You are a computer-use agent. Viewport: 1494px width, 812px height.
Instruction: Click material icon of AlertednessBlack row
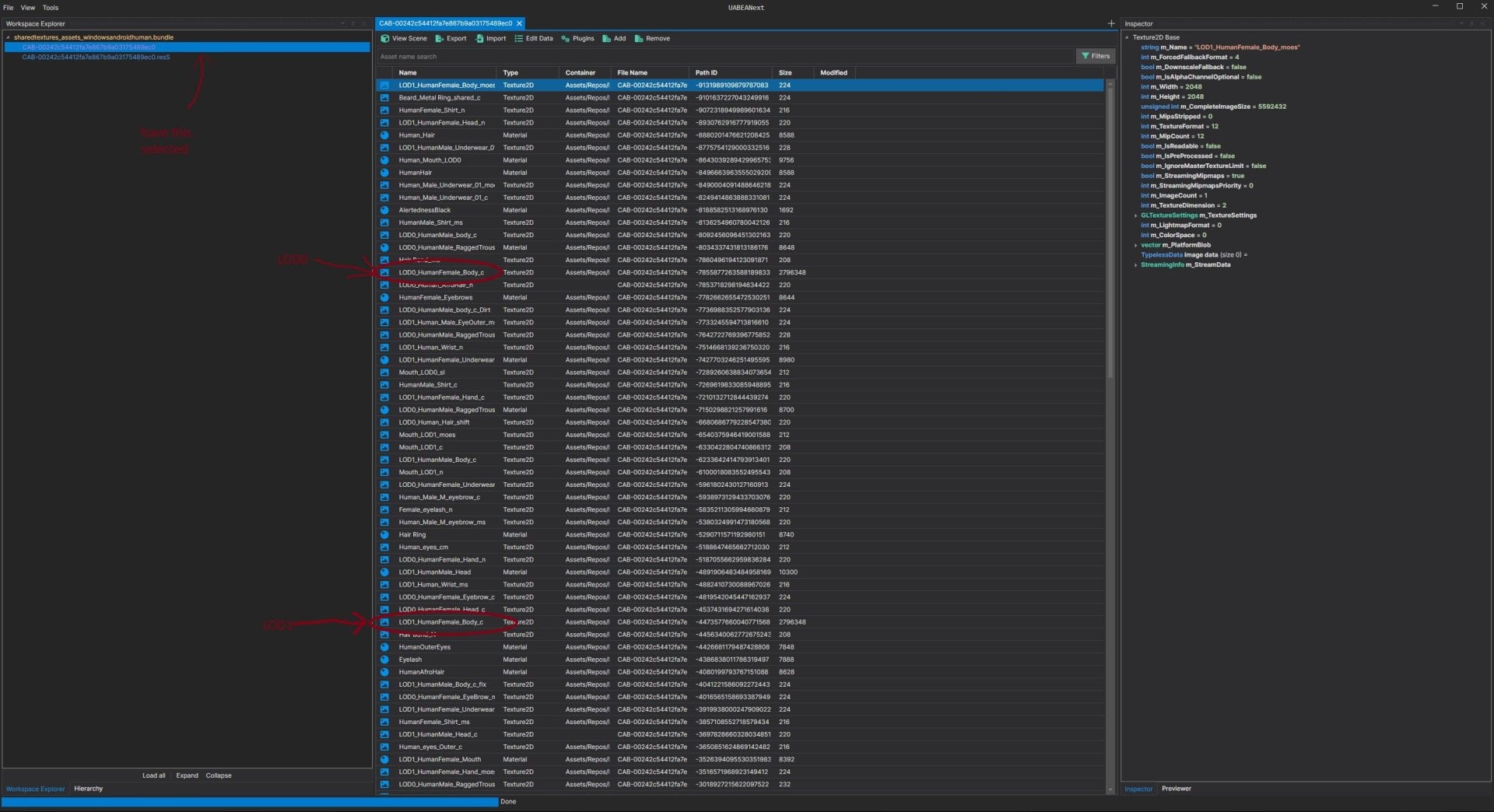pos(384,210)
